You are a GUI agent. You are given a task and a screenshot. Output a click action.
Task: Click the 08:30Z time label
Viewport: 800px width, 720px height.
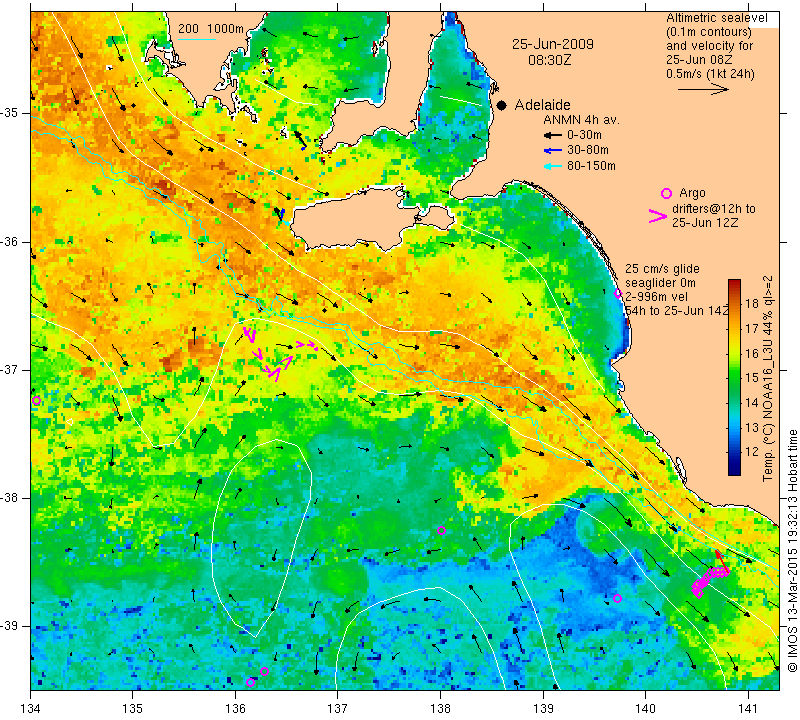click(549, 60)
